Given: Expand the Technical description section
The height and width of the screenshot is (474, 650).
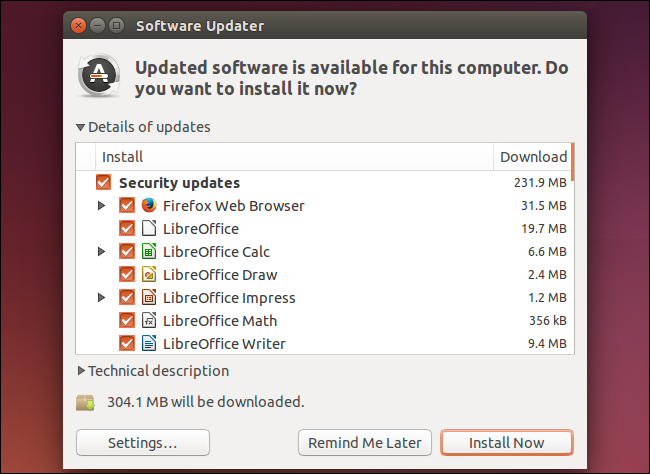Looking at the screenshot, I should point(81,371).
